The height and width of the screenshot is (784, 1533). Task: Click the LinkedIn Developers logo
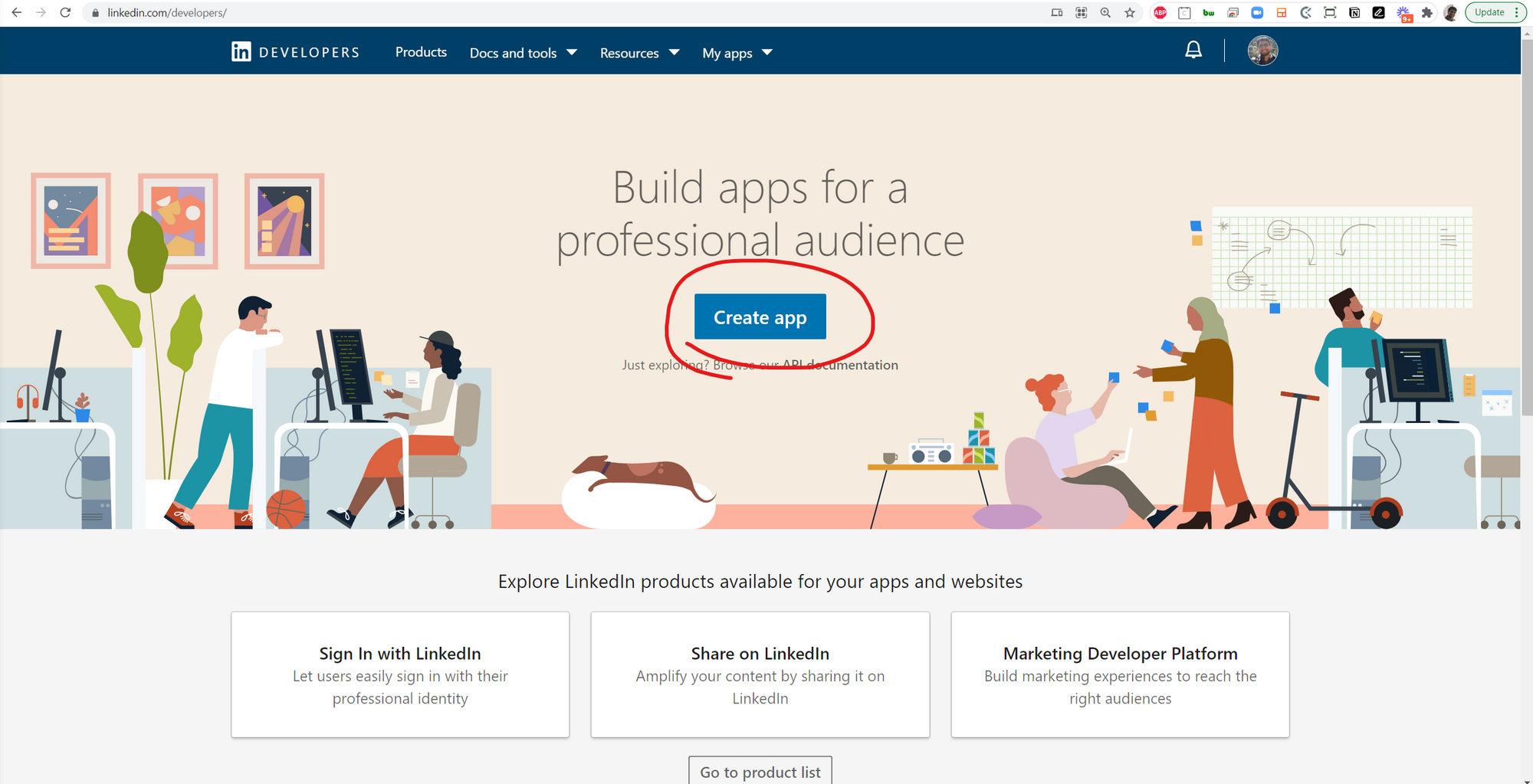tap(295, 52)
